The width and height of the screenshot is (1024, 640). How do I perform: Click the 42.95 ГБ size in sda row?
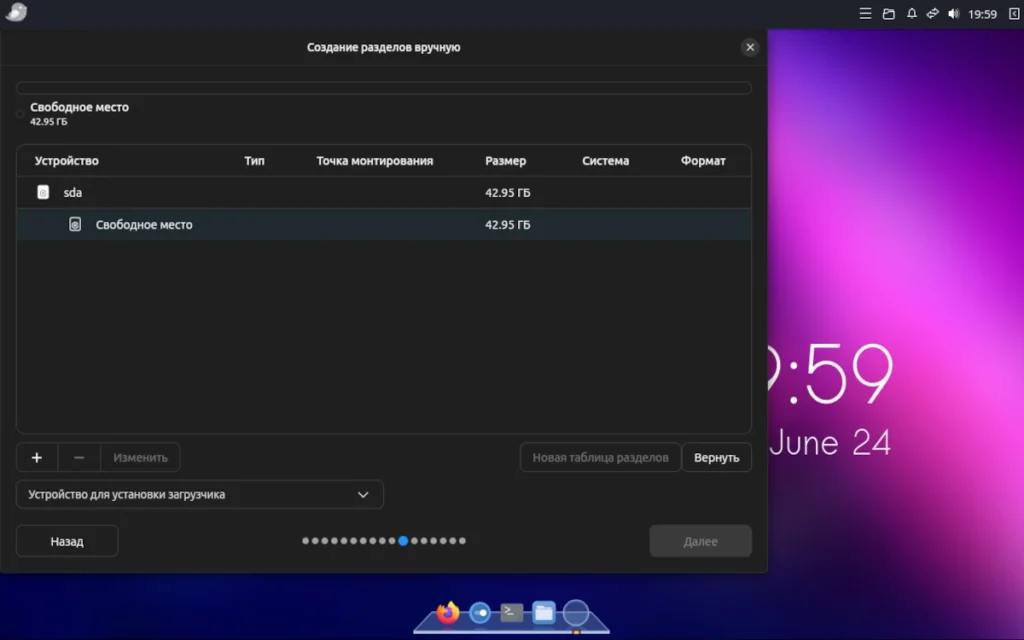[507, 193]
